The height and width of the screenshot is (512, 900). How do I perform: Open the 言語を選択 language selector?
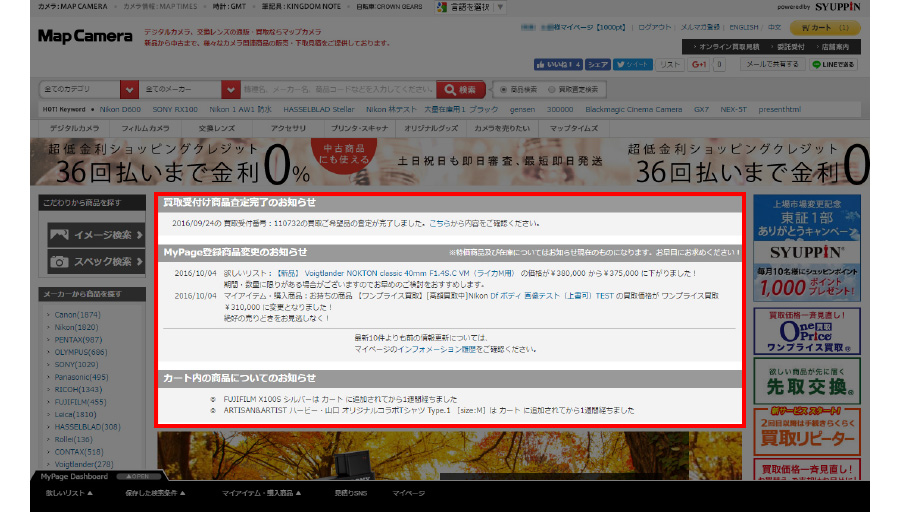pyautogui.click(x=470, y=7)
